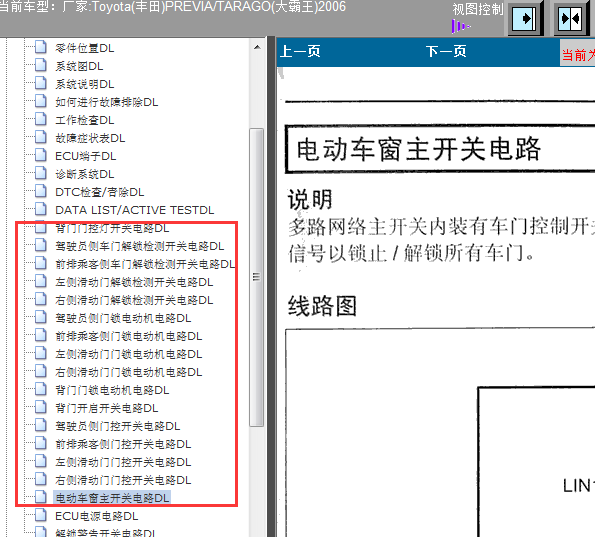Open 左侧滑动门门控开关电路DL
Viewport: 595px width, 537px height.
(123, 462)
